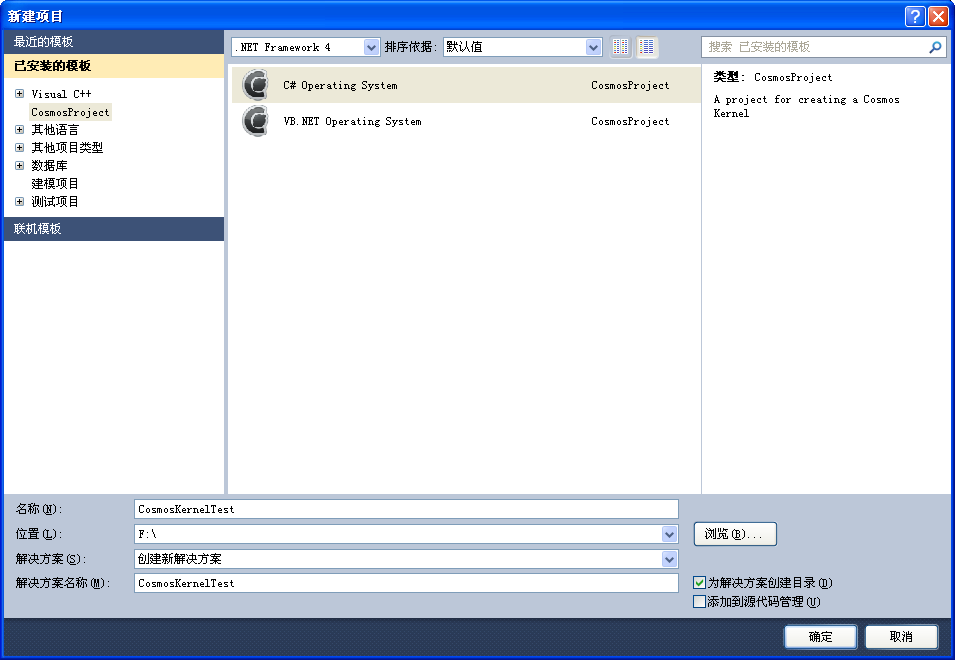955x660 pixels.
Task: Open the 解决方案 创建新解决方案 dropdown
Action: click(669, 559)
